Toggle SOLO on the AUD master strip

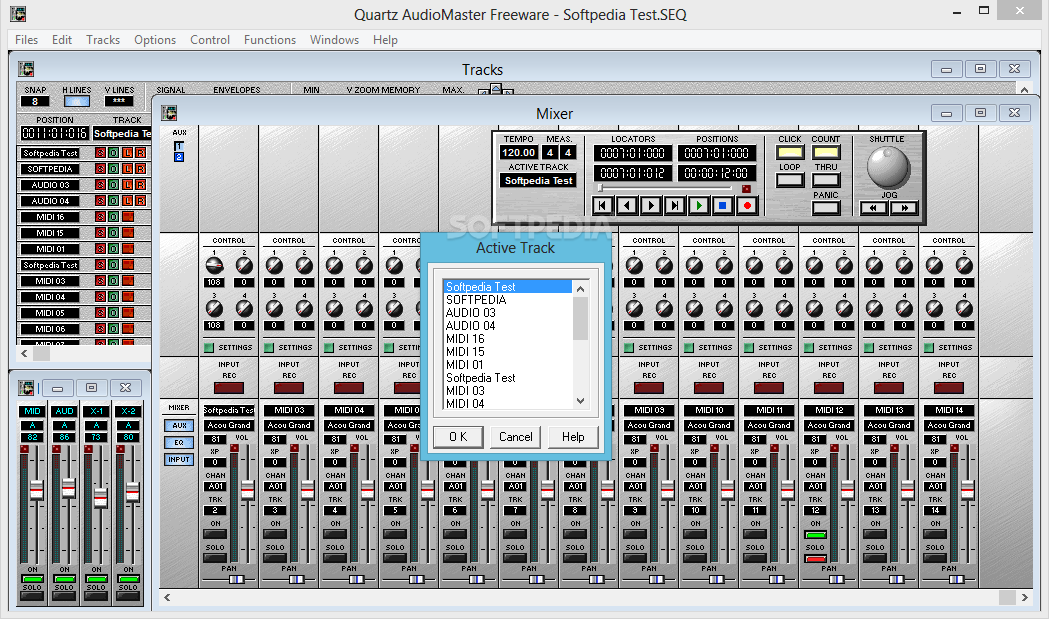pos(64,596)
